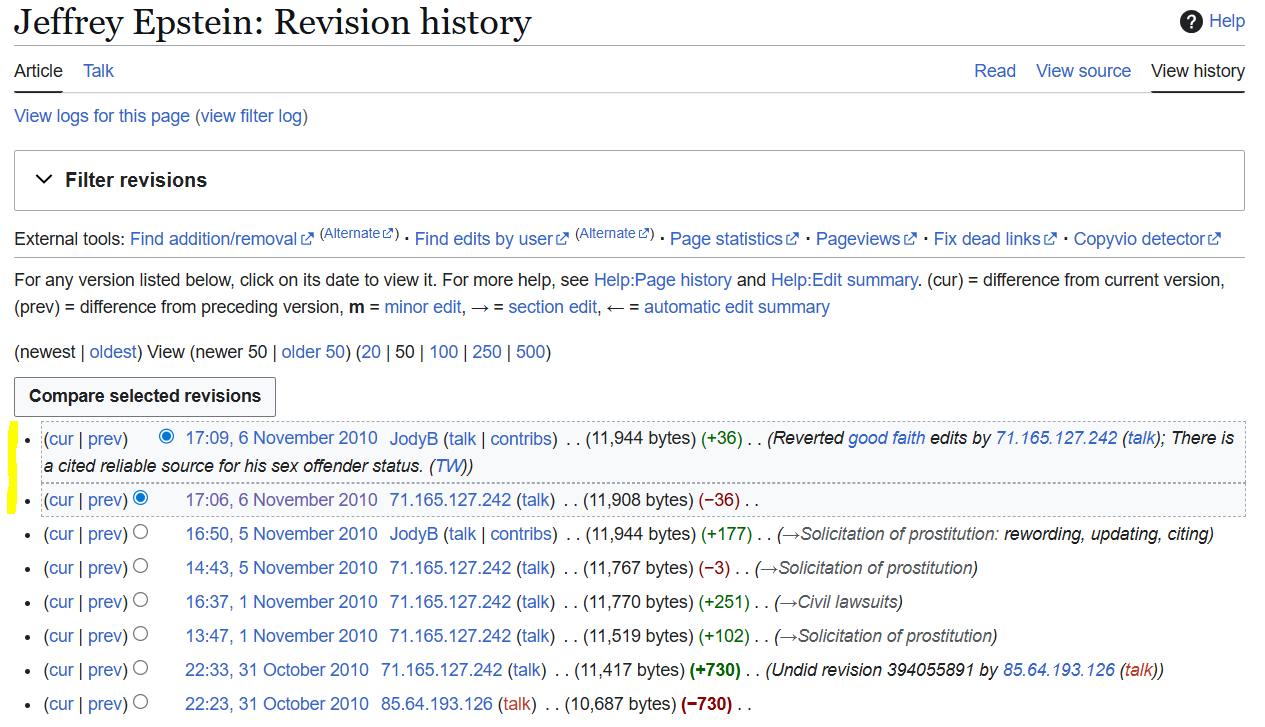Open Help:Edit summary link
This screenshot has width=1265, height=727.
[x=844, y=280]
